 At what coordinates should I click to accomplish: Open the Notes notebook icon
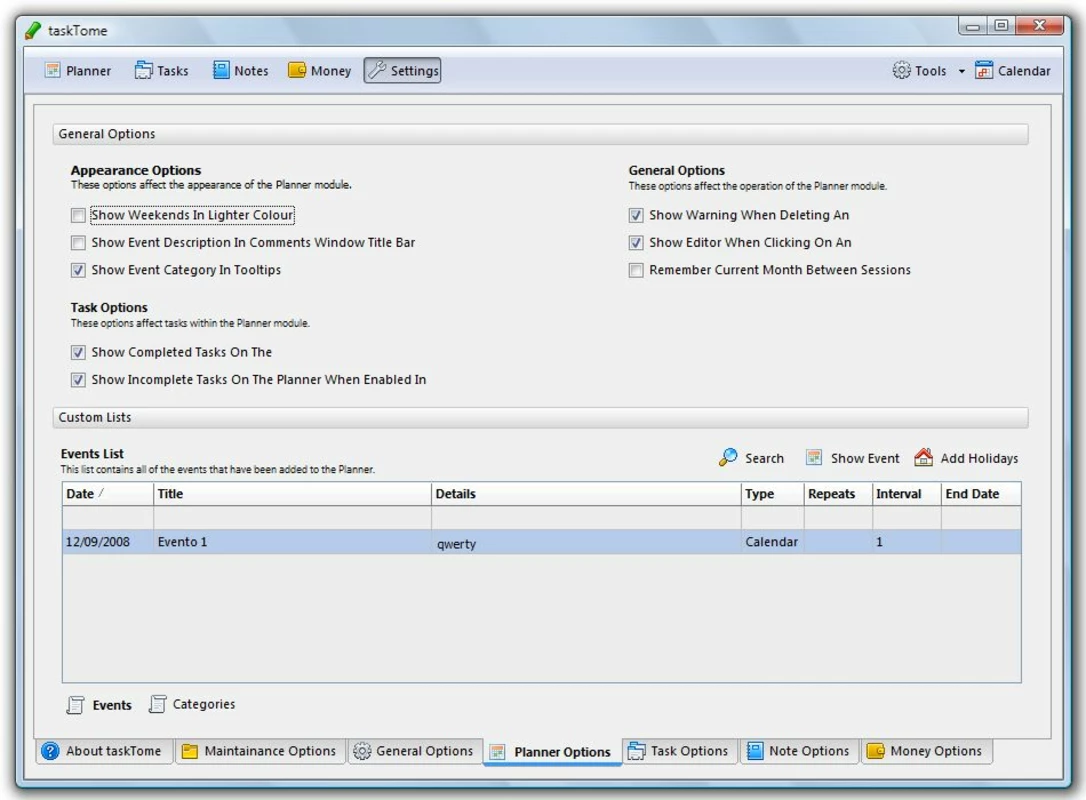221,70
